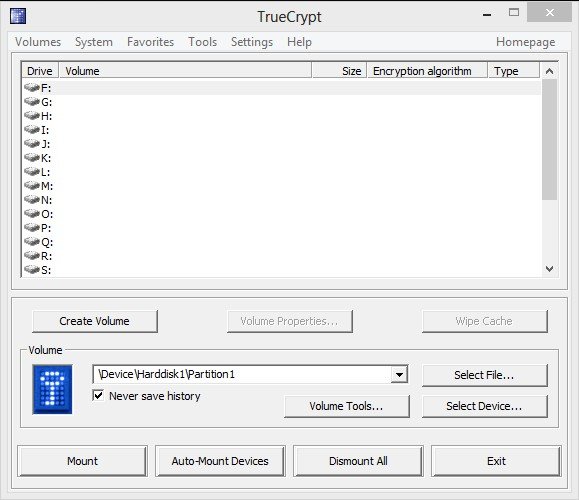Expand the volume path dropdown arrow
Viewport: 579px width, 500px height.
(399, 374)
